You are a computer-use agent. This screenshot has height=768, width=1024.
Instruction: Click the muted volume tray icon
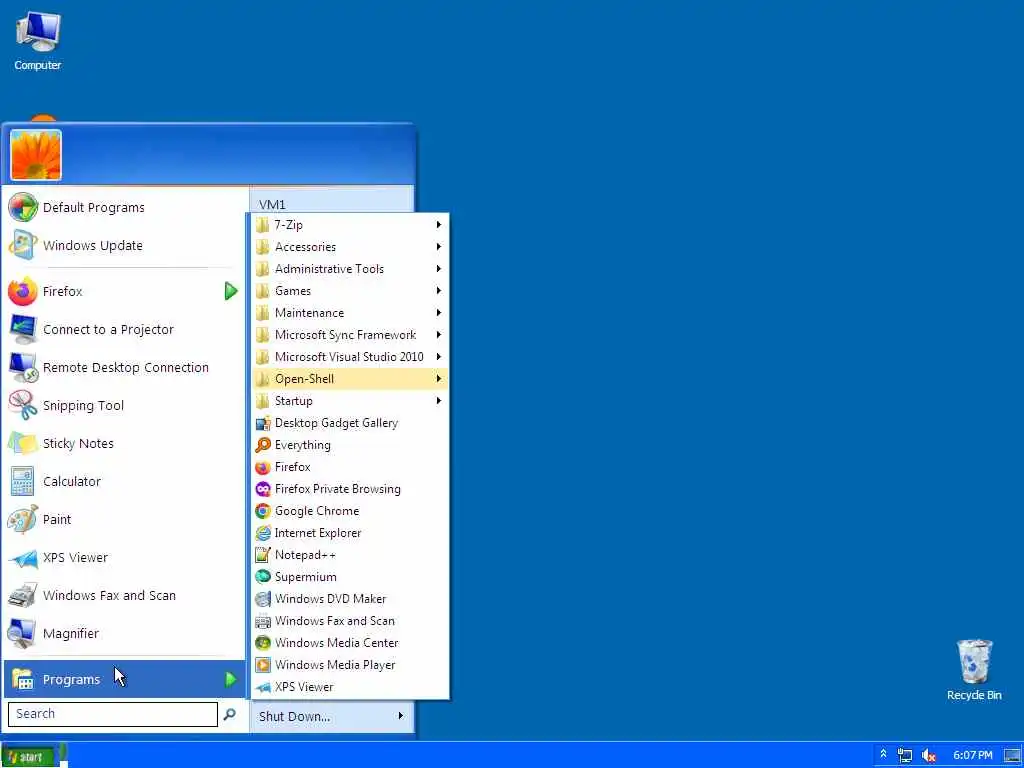tap(928, 756)
